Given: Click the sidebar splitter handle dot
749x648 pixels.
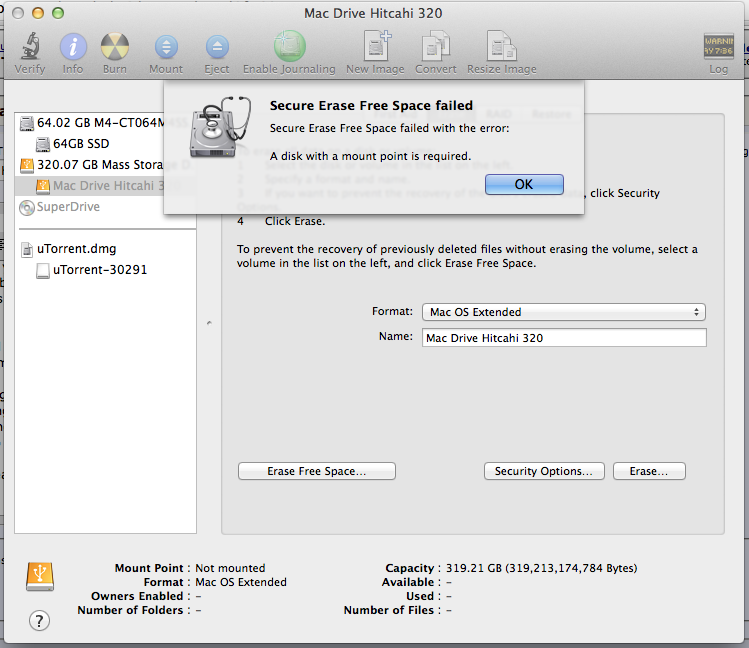Looking at the screenshot, I should (x=209, y=323).
